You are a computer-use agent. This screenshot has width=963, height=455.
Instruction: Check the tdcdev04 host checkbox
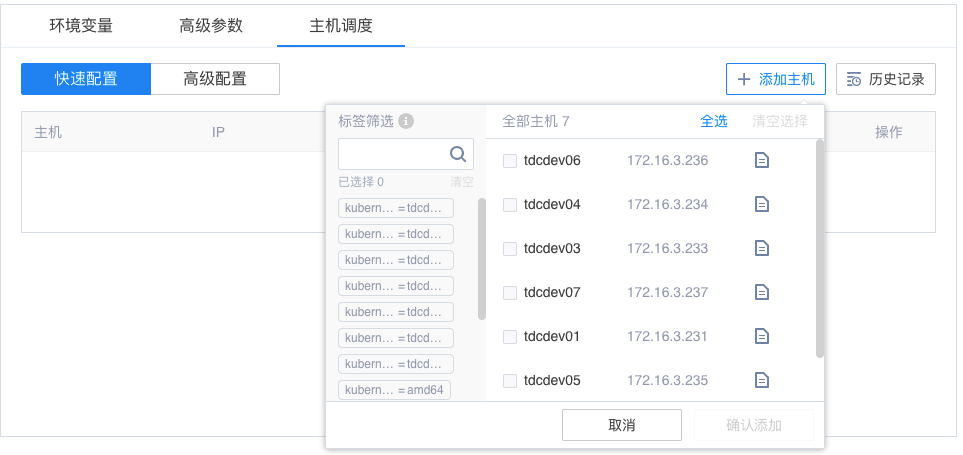pyautogui.click(x=510, y=204)
